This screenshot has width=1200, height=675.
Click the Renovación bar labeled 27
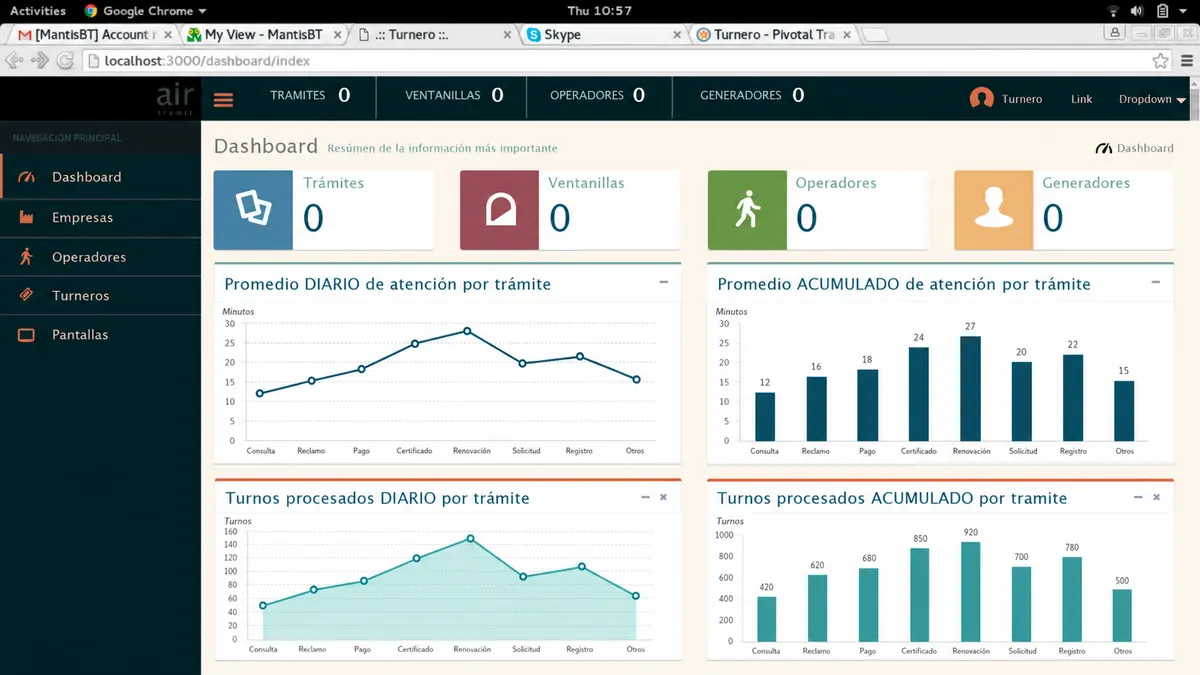970,388
